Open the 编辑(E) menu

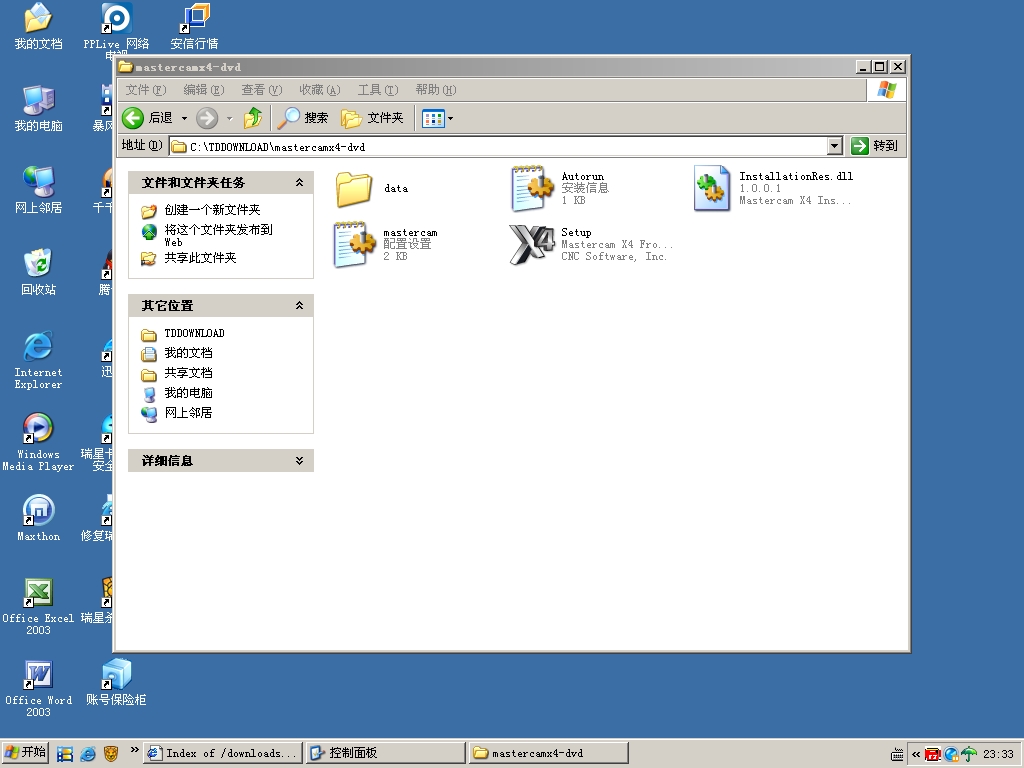pyautogui.click(x=204, y=90)
